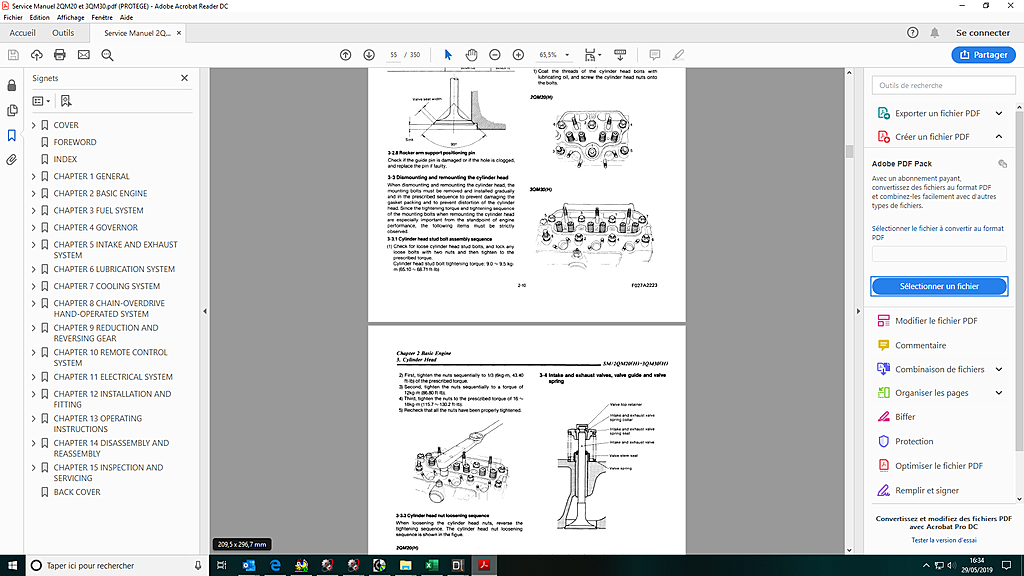
Task: Collapse Créer un fichier PDF section
Action: tap(999, 136)
